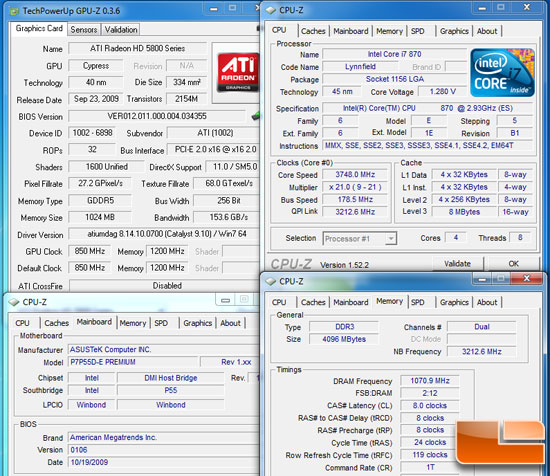
Task: Click the DRAM Frequency value 1070.9 MHz
Action: coord(430,381)
